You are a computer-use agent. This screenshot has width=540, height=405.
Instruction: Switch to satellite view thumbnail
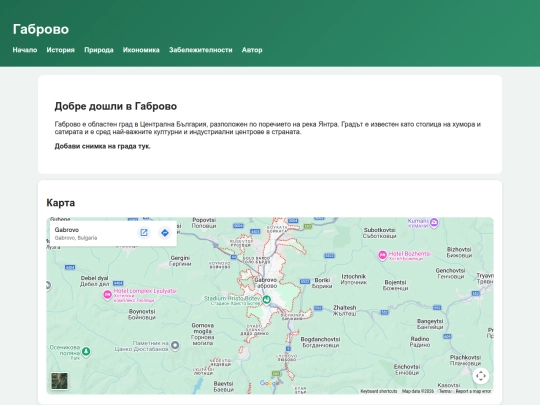point(60,381)
